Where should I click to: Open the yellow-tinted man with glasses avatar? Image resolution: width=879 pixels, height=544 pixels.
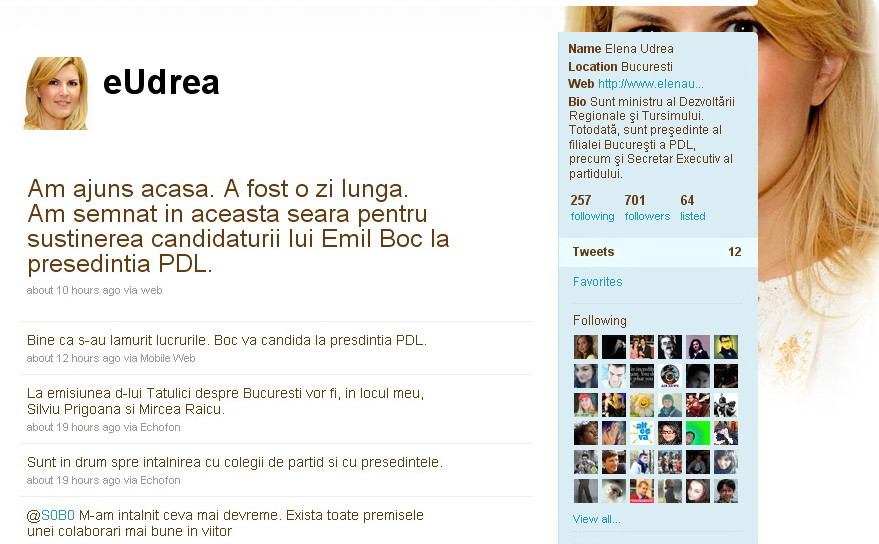[x=726, y=347]
